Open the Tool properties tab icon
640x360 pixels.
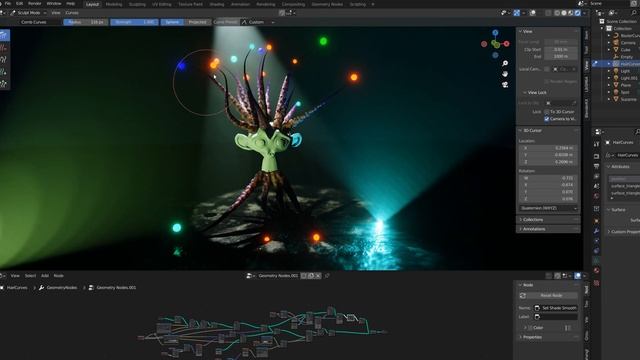[x=596, y=144]
